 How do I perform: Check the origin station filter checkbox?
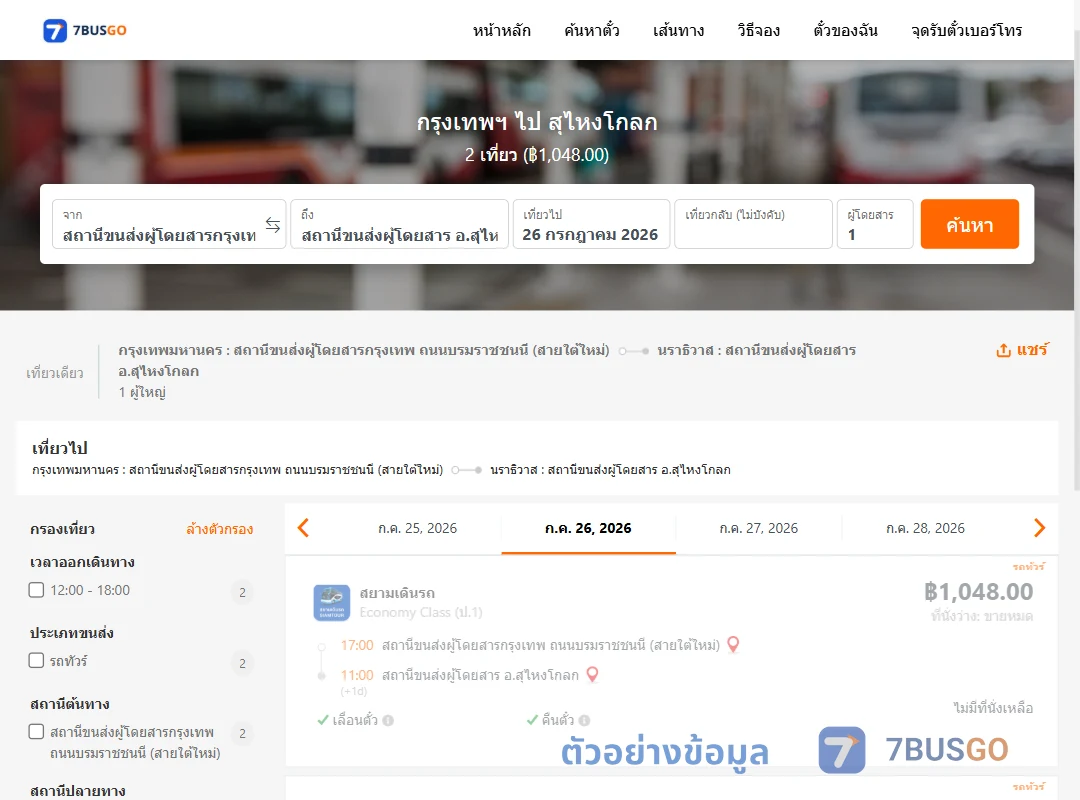(37, 731)
